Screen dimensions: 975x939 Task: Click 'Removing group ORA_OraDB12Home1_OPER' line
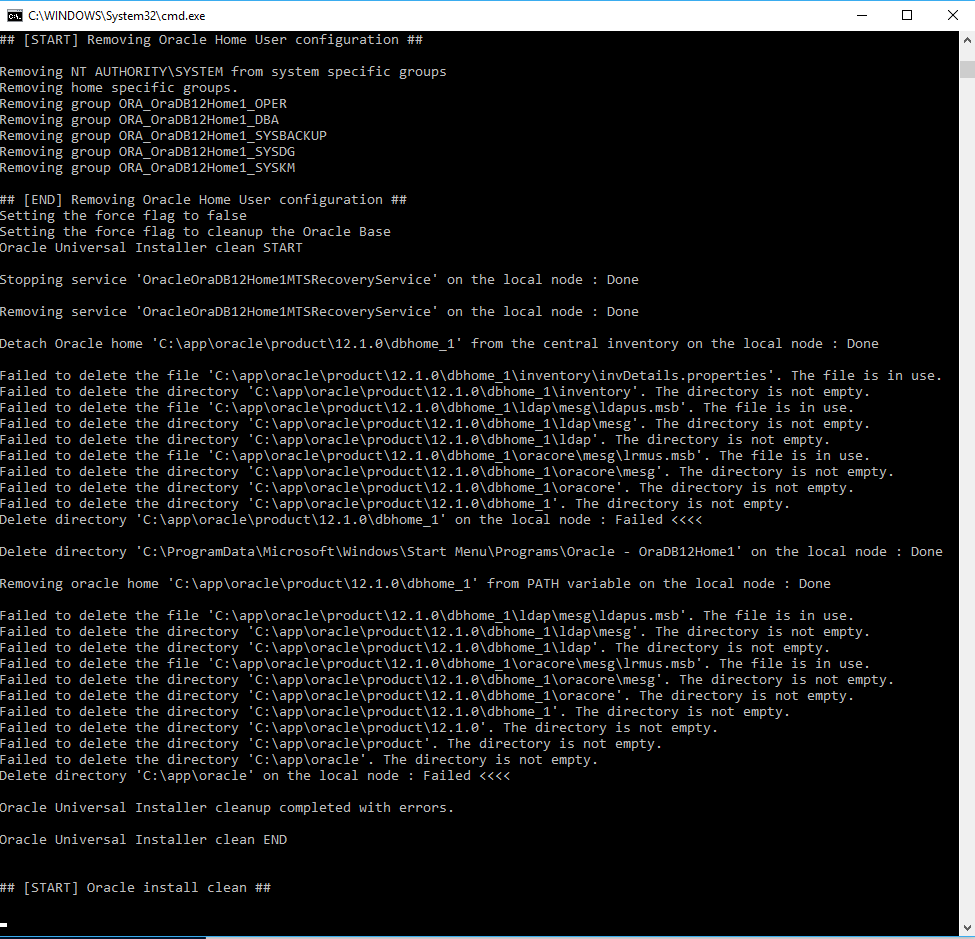coord(144,104)
